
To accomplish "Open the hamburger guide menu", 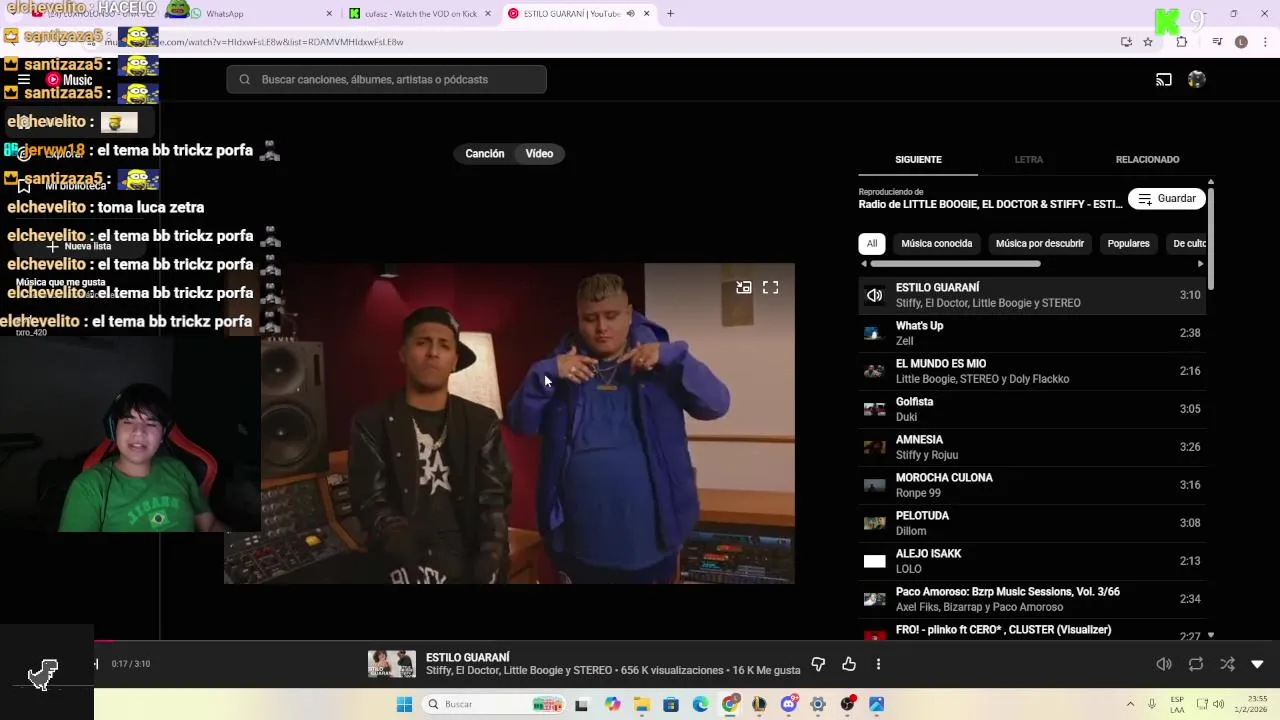I will (x=24, y=80).
